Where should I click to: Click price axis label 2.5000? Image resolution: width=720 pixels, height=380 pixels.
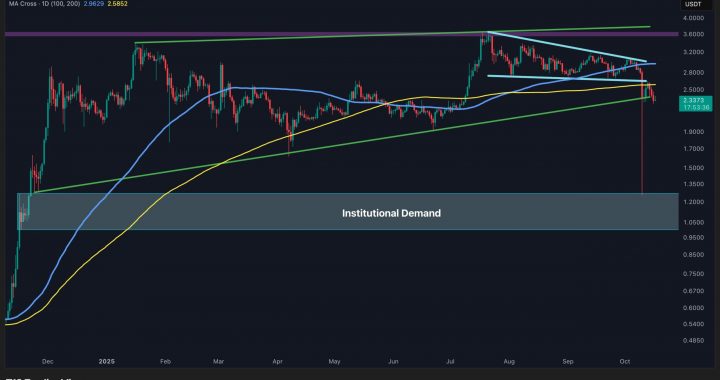694,89
